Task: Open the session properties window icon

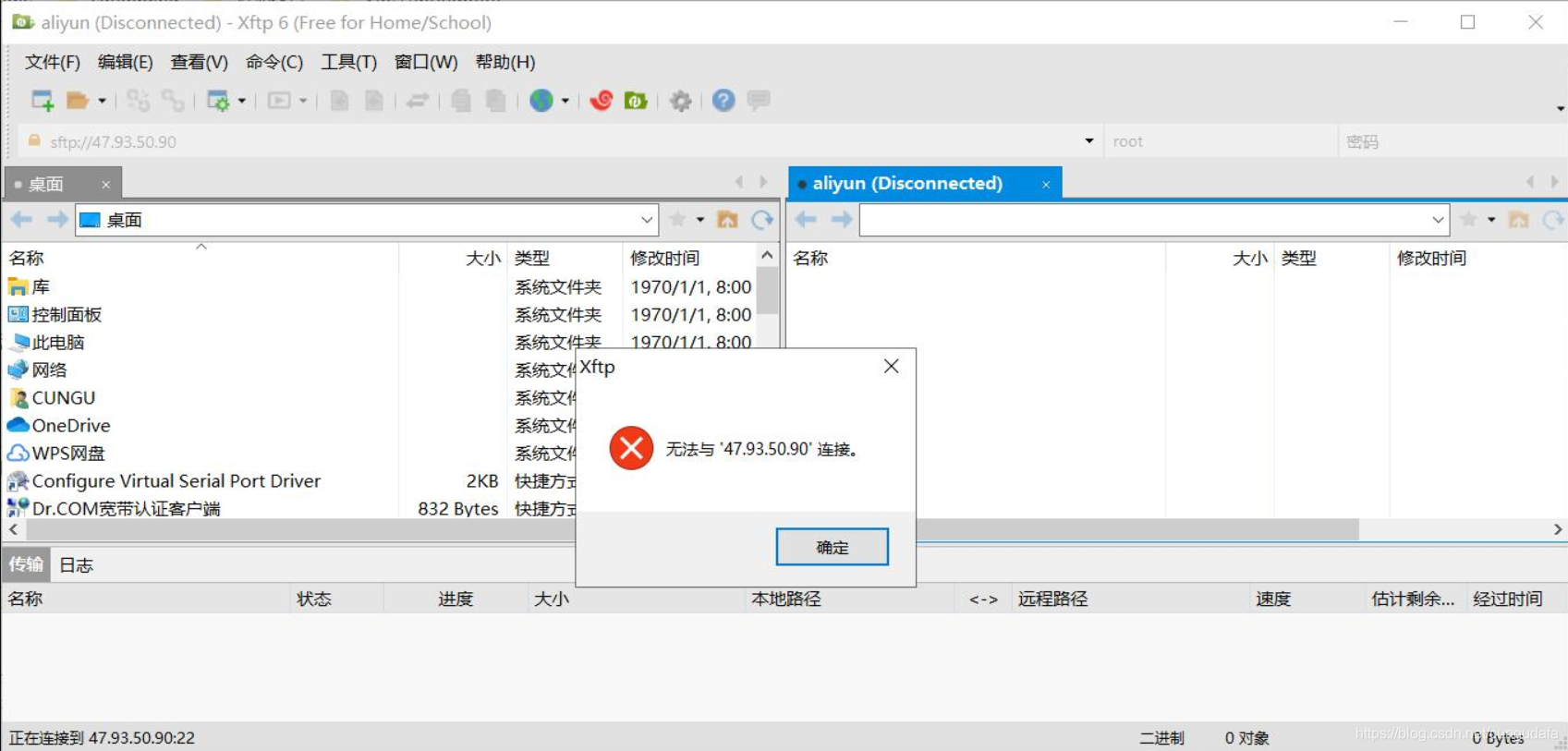Action: 218,101
